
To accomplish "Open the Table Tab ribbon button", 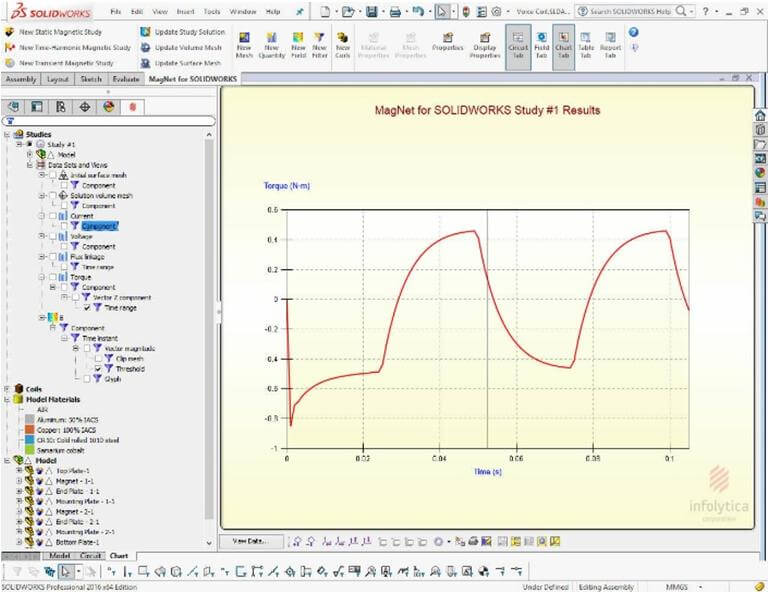I will coord(586,45).
